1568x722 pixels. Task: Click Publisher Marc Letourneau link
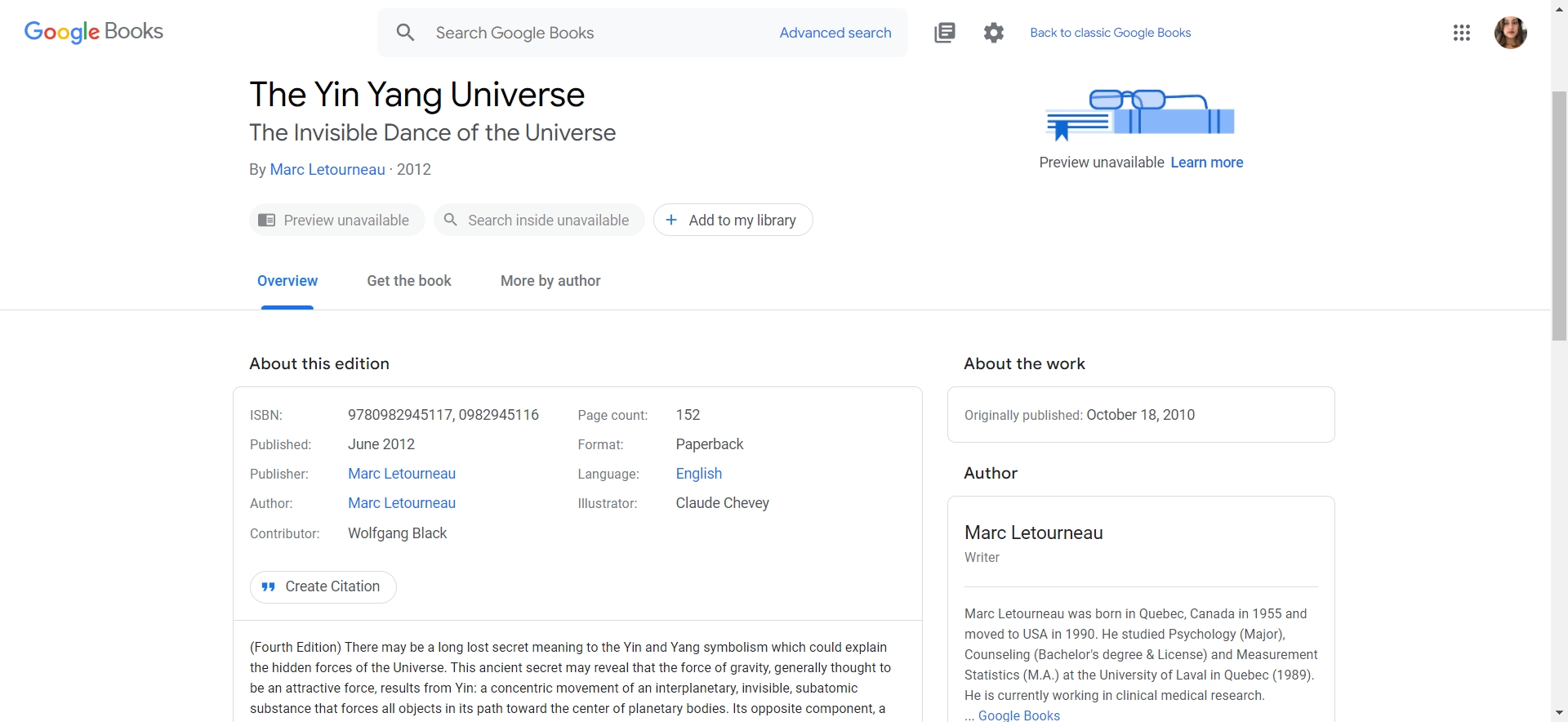click(x=401, y=474)
